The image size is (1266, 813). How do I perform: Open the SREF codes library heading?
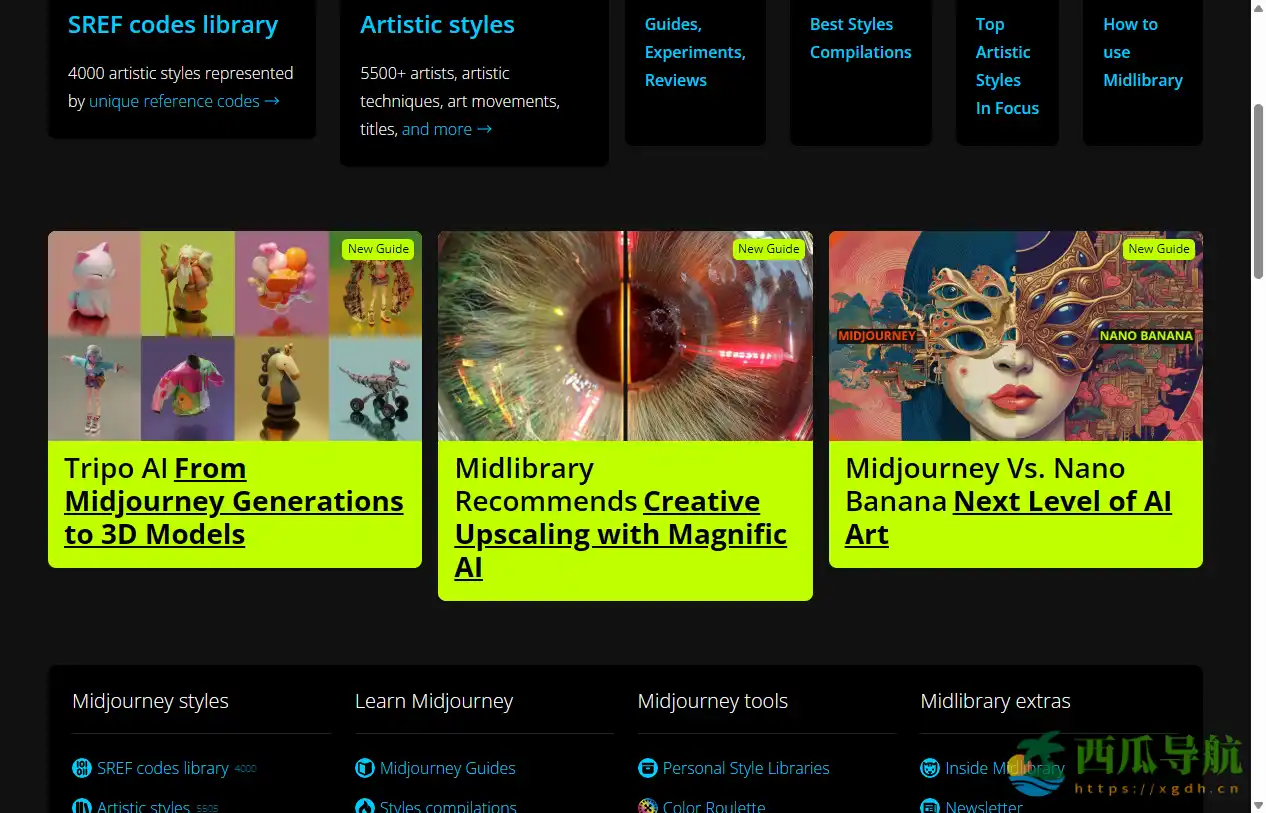point(173,25)
